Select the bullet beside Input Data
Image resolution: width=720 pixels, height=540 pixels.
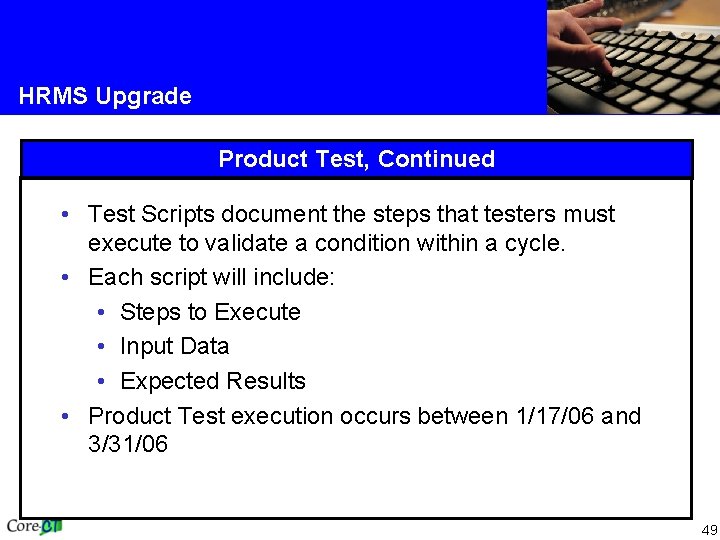(x=104, y=347)
